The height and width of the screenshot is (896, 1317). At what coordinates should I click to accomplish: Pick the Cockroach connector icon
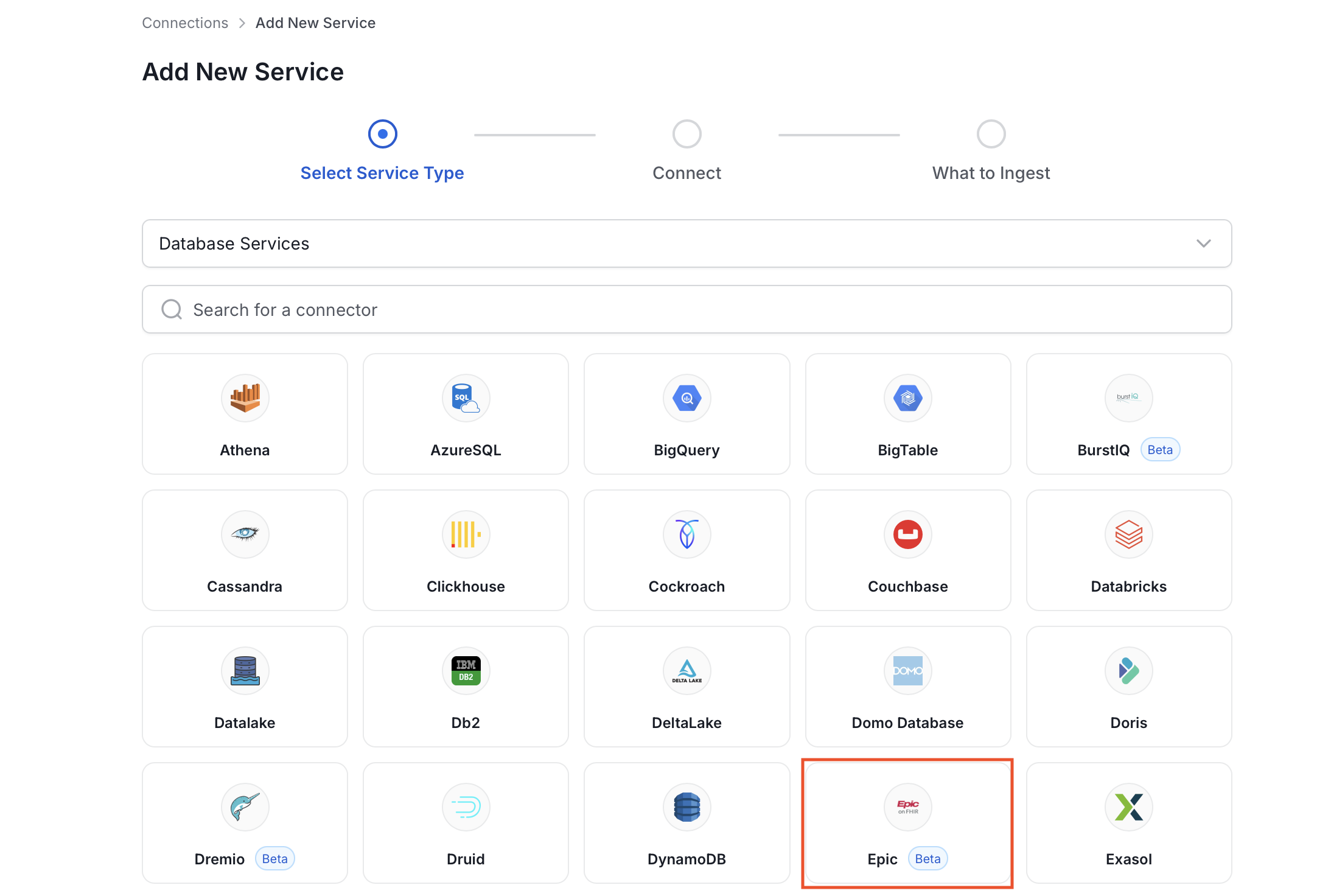pyautogui.click(x=686, y=534)
